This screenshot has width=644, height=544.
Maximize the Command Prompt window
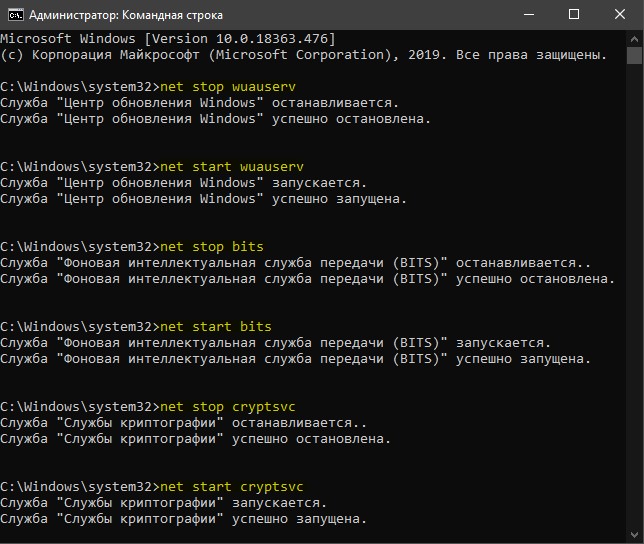point(574,15)
